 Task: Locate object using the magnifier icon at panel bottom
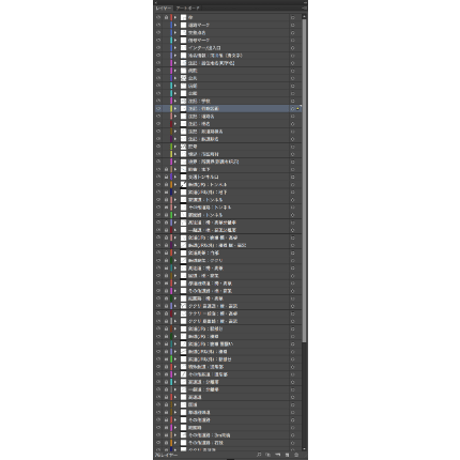click(259, 455)
